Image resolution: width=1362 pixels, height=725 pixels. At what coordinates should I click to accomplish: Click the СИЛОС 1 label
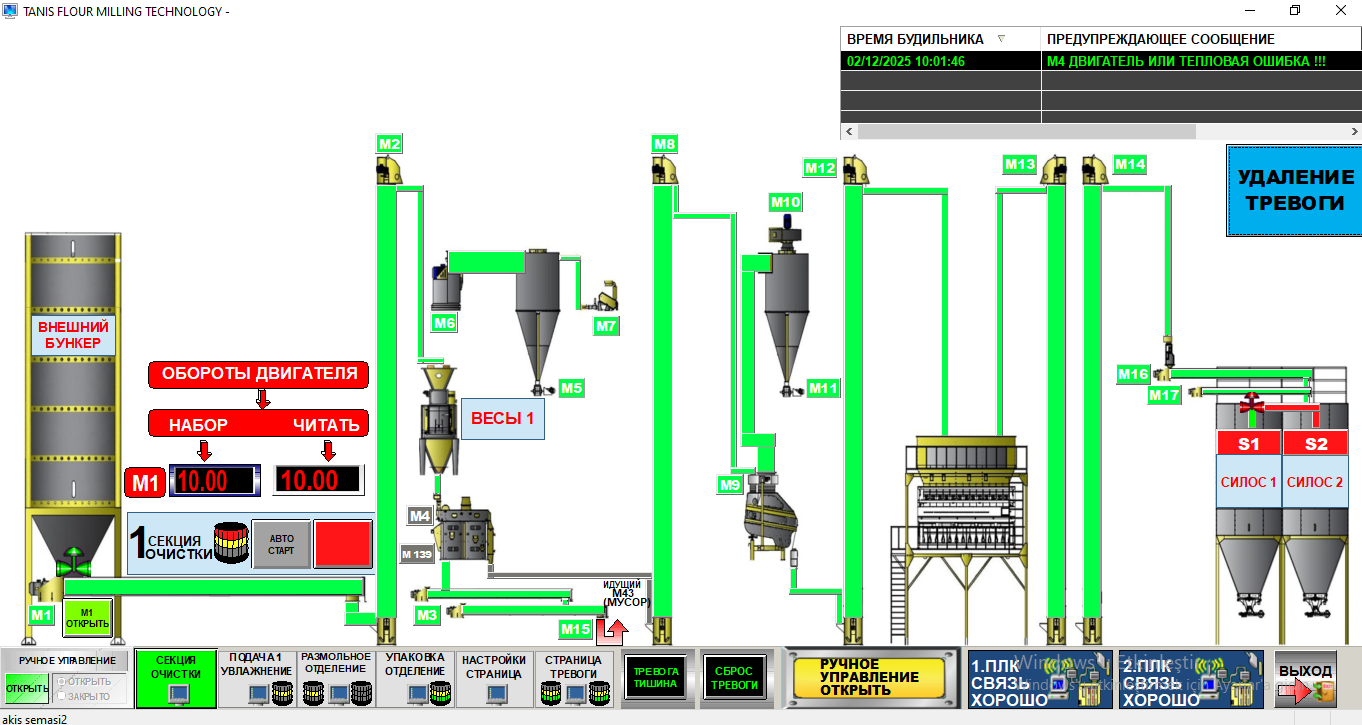(1249, 482)
